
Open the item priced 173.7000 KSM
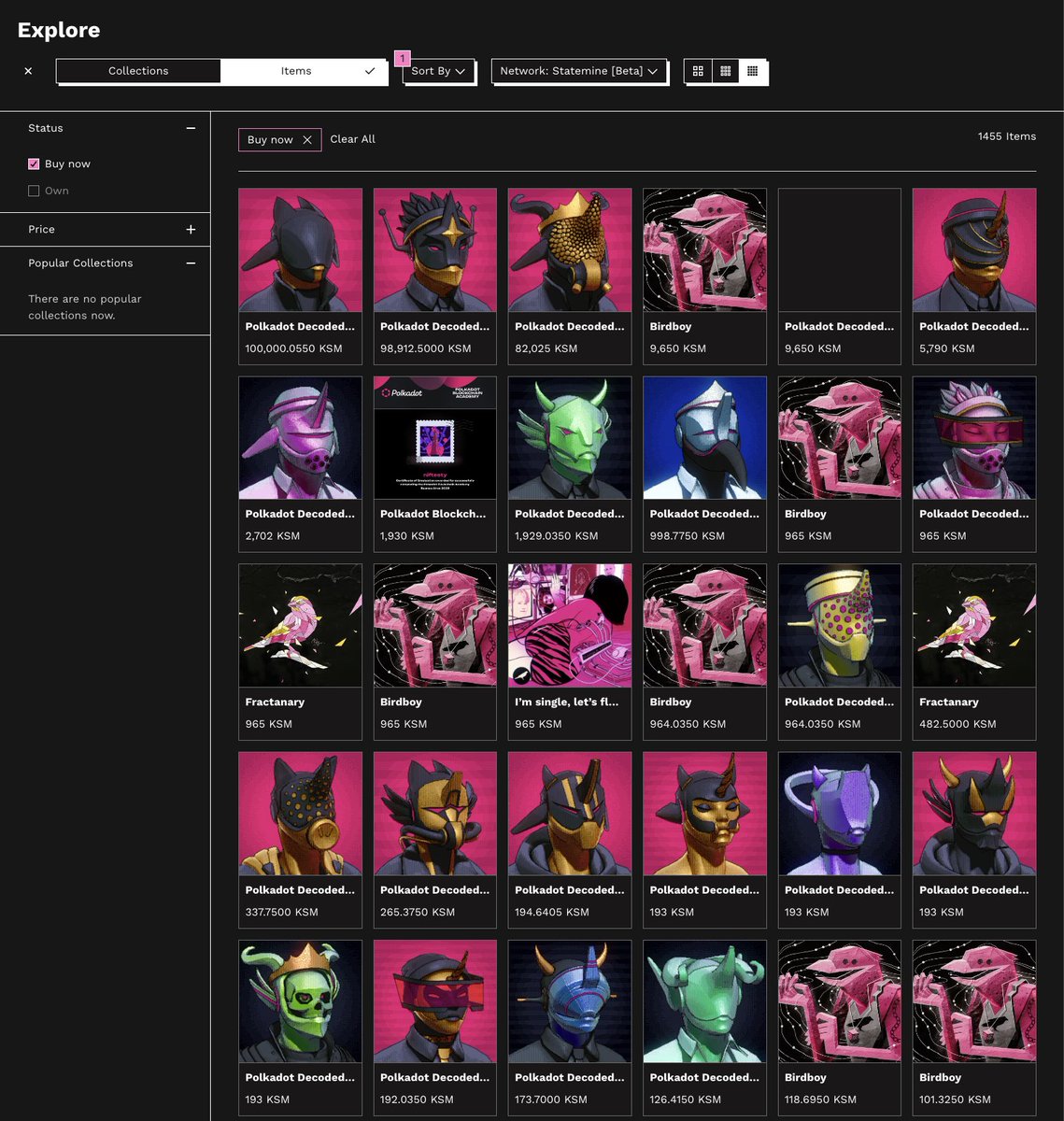point(570,1028)
